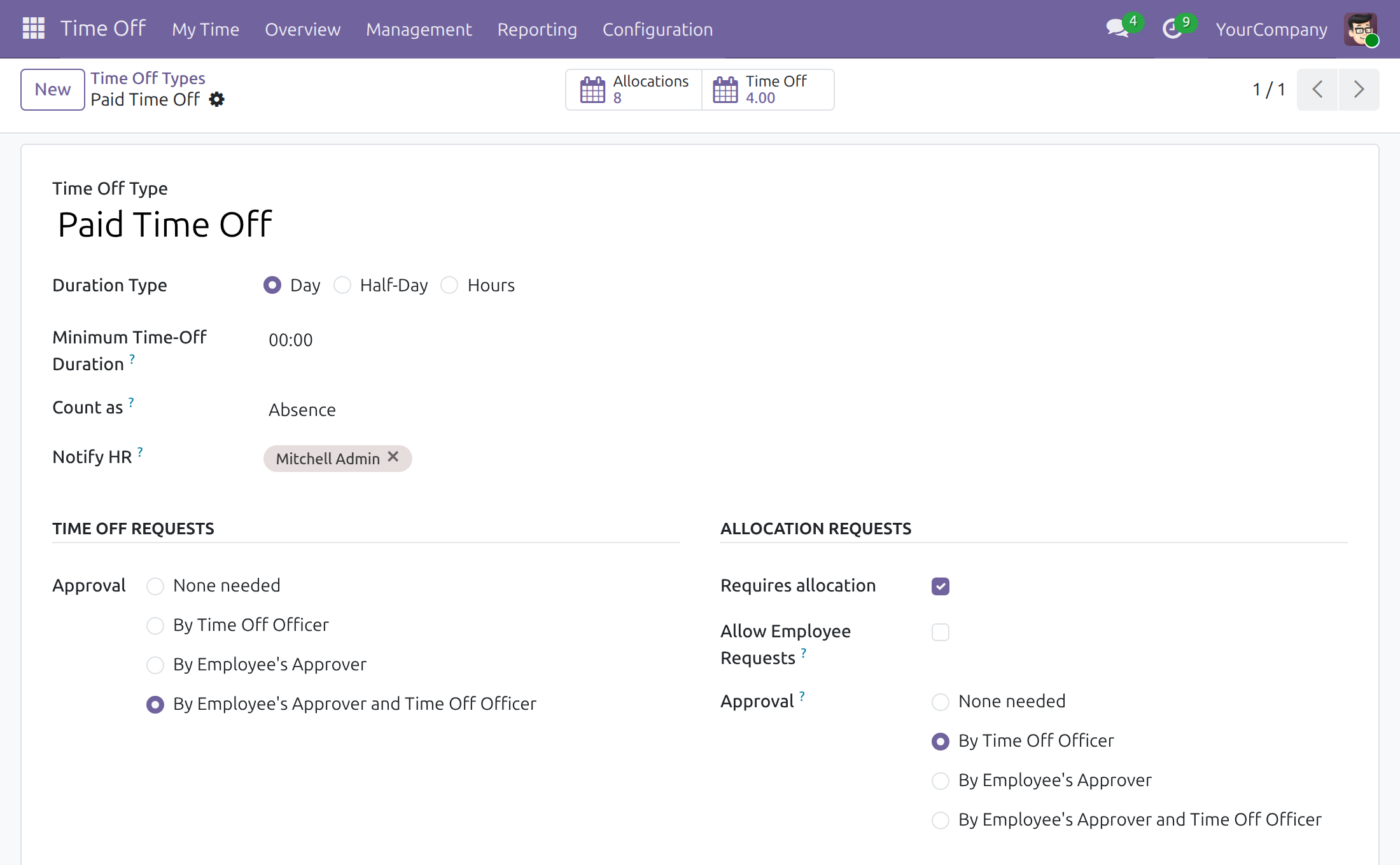Screen dimensions: 1400x865
Task: Select By Time Off Officer for time off requests
Action: pyautogui.click(x=155, y=625)
